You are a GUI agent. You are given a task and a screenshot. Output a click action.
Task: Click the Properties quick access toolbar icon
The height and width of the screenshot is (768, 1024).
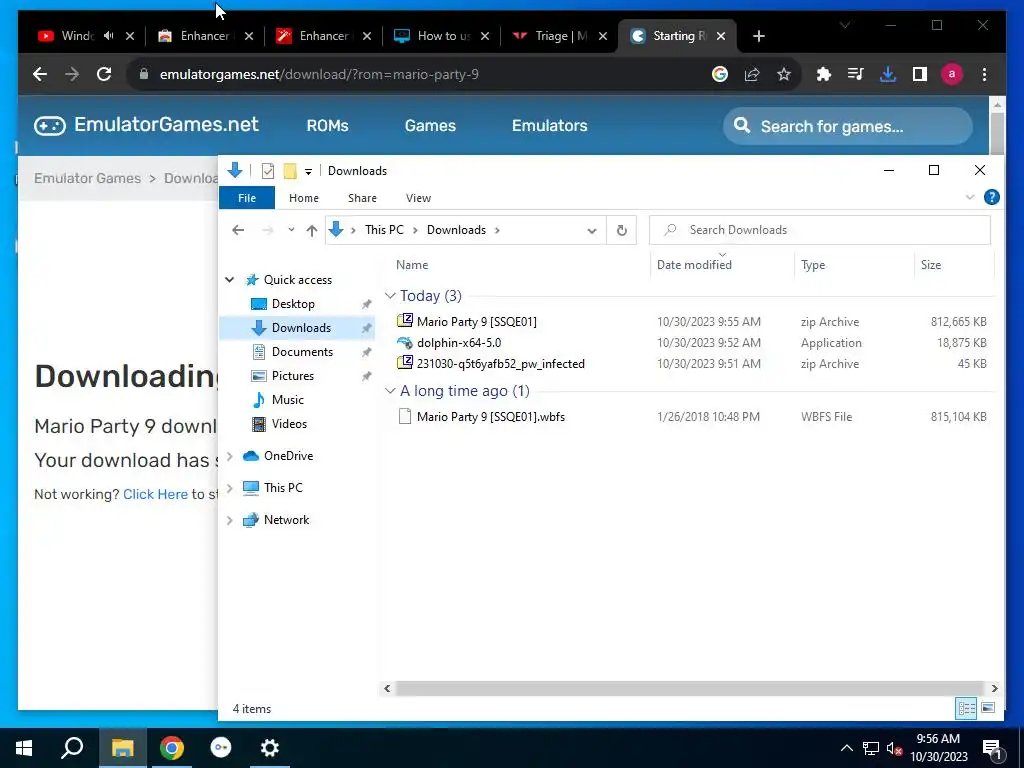[268, 171]
